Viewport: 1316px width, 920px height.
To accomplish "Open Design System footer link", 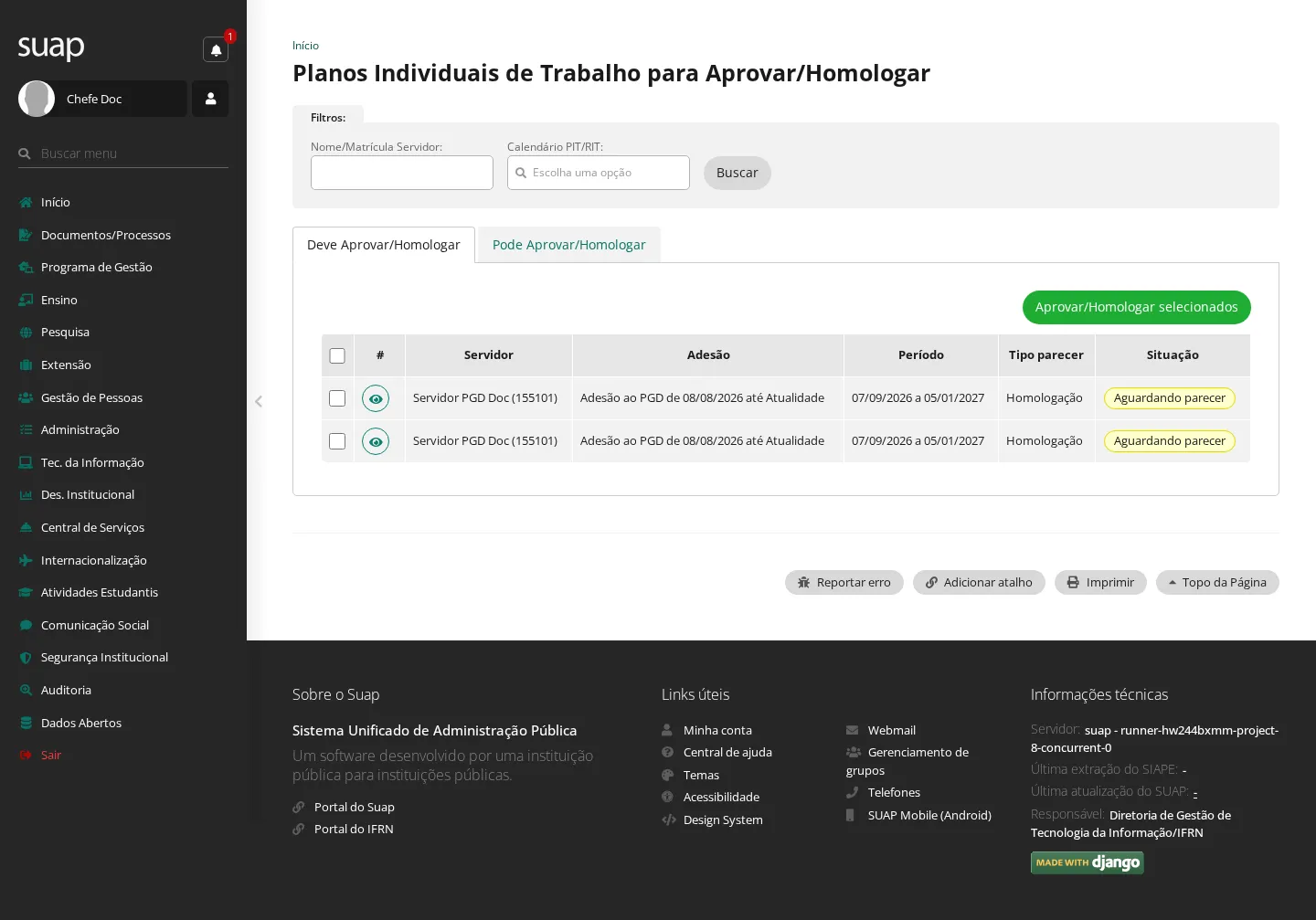I will point(723,820).
